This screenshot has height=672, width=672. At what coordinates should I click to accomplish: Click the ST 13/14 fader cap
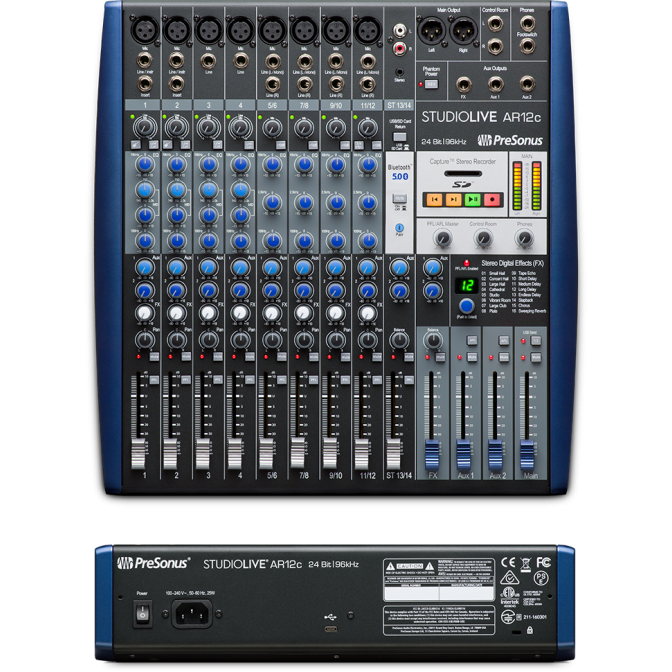click(x=393, y=453)
